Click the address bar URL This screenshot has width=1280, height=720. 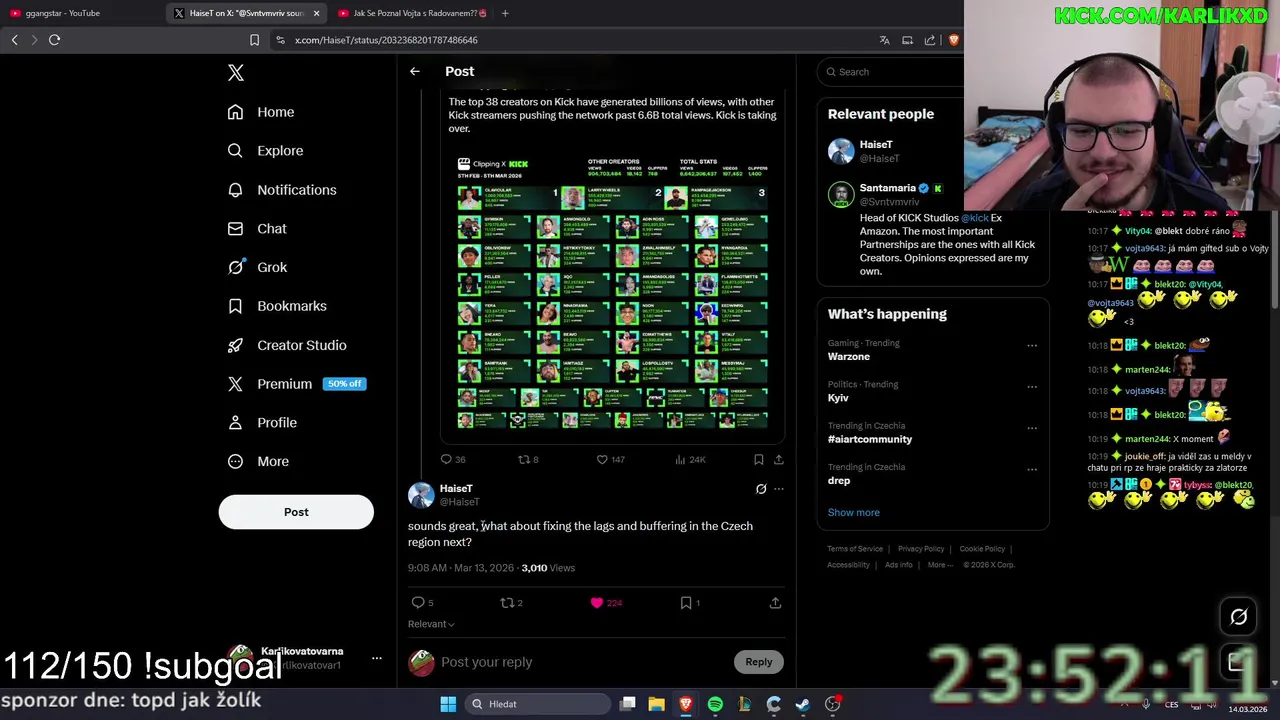(386, 40)
